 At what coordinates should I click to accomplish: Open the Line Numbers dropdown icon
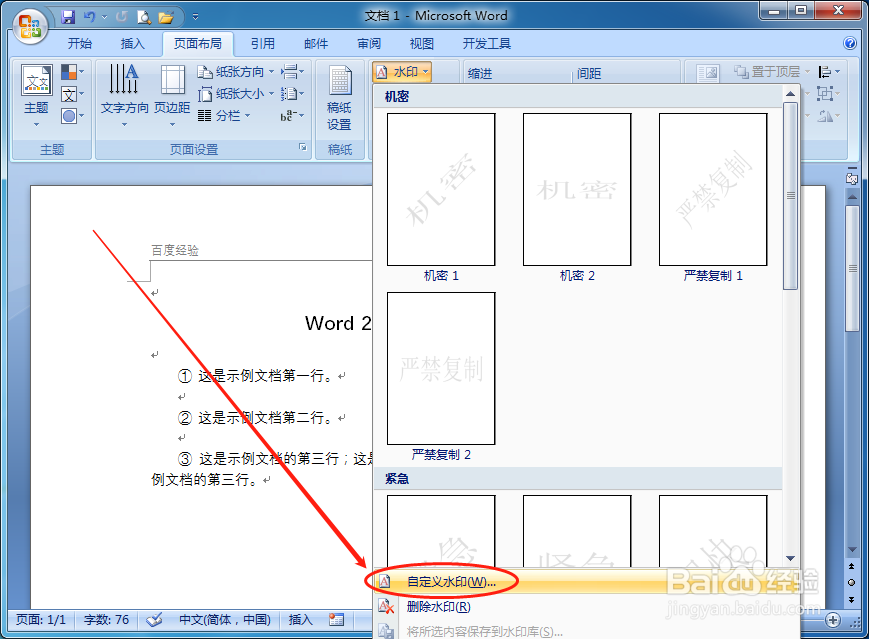(292, 94)
